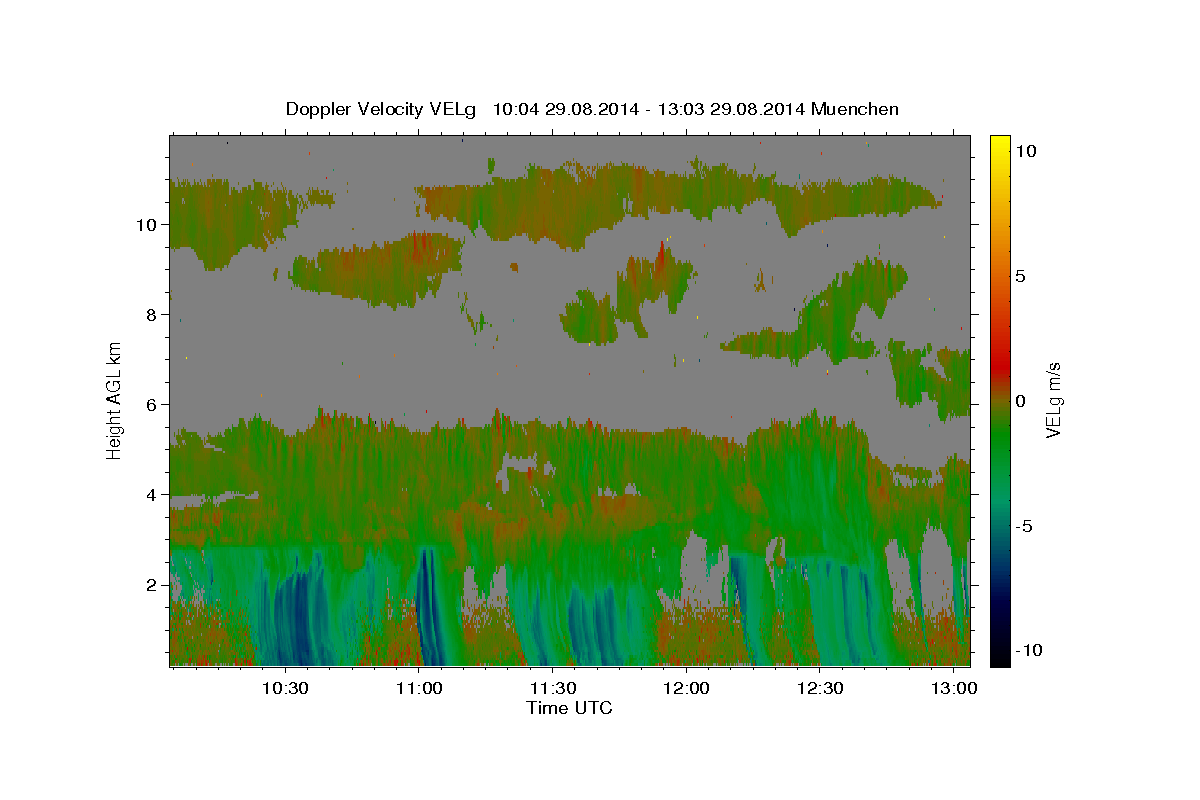The width and height of the screenshot is (1200, 800).
Task: Click the 'Muenchen' location in the title
Action: pyautogui.click(x=855, y=109)
